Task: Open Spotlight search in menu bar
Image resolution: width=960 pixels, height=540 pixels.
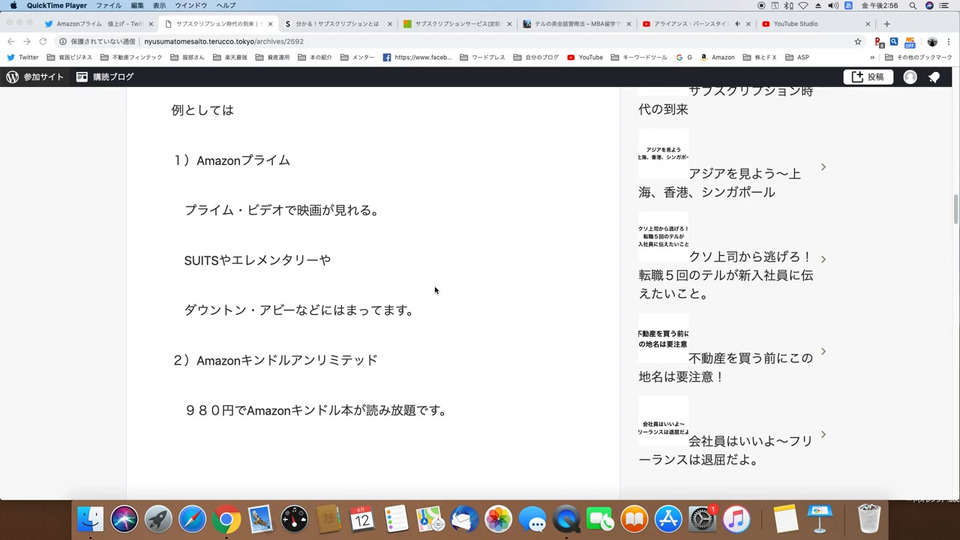Action: click(x=912, y=6)
